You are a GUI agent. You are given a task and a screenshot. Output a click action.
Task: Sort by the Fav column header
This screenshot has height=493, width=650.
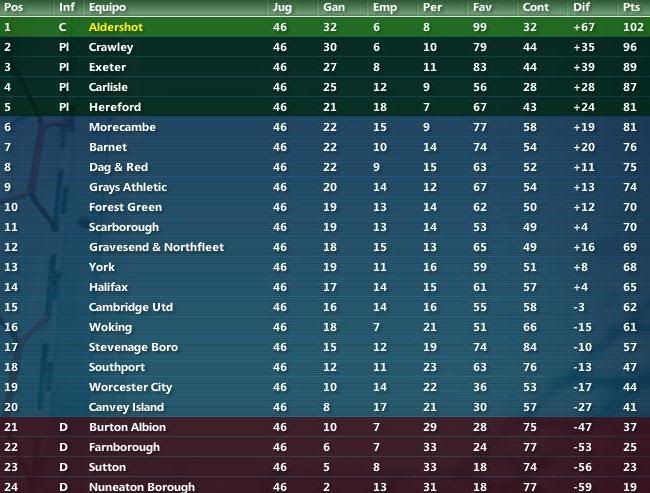pyautogui.click(x=482, y=7)
